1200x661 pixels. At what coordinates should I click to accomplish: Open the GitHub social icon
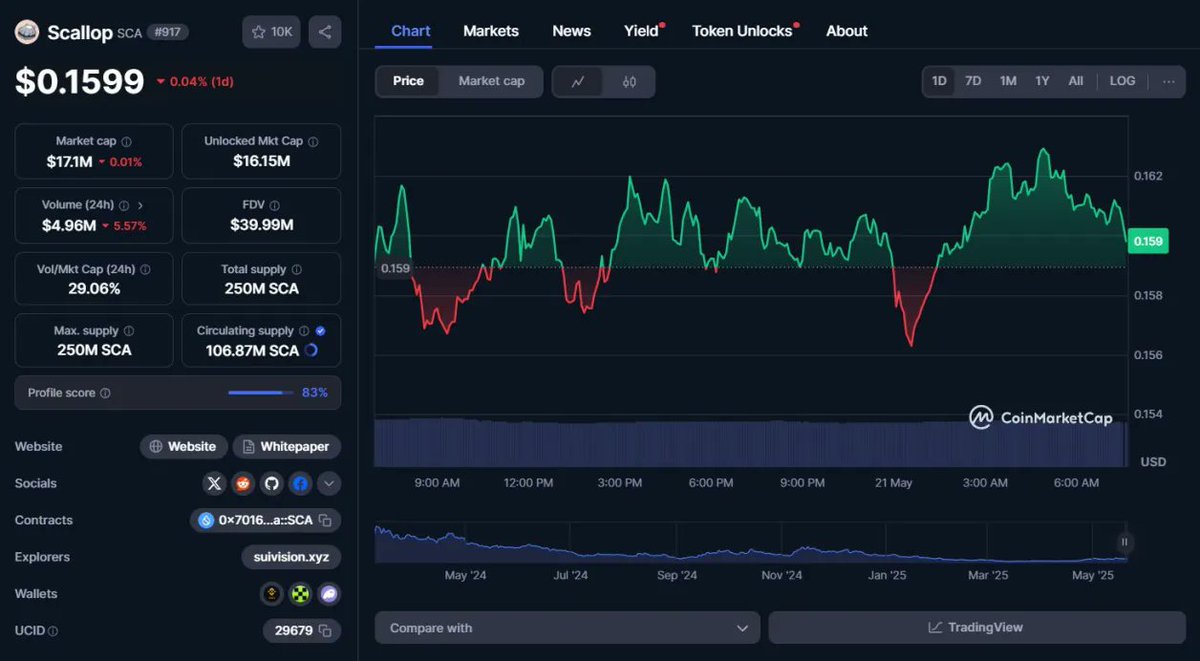(x=271, y=484)
